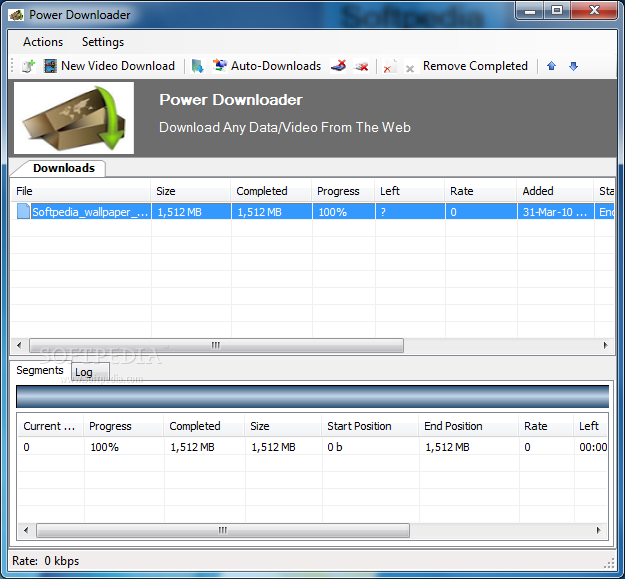
Task: Click the file icon of Softpedia_wallpaper row
Action: point(23,211)
